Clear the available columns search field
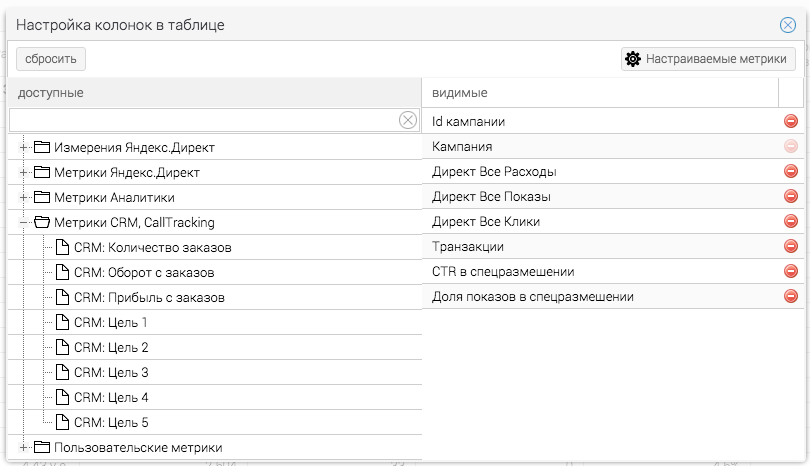This screenshot has width=810, height=466. pos(408,120)
